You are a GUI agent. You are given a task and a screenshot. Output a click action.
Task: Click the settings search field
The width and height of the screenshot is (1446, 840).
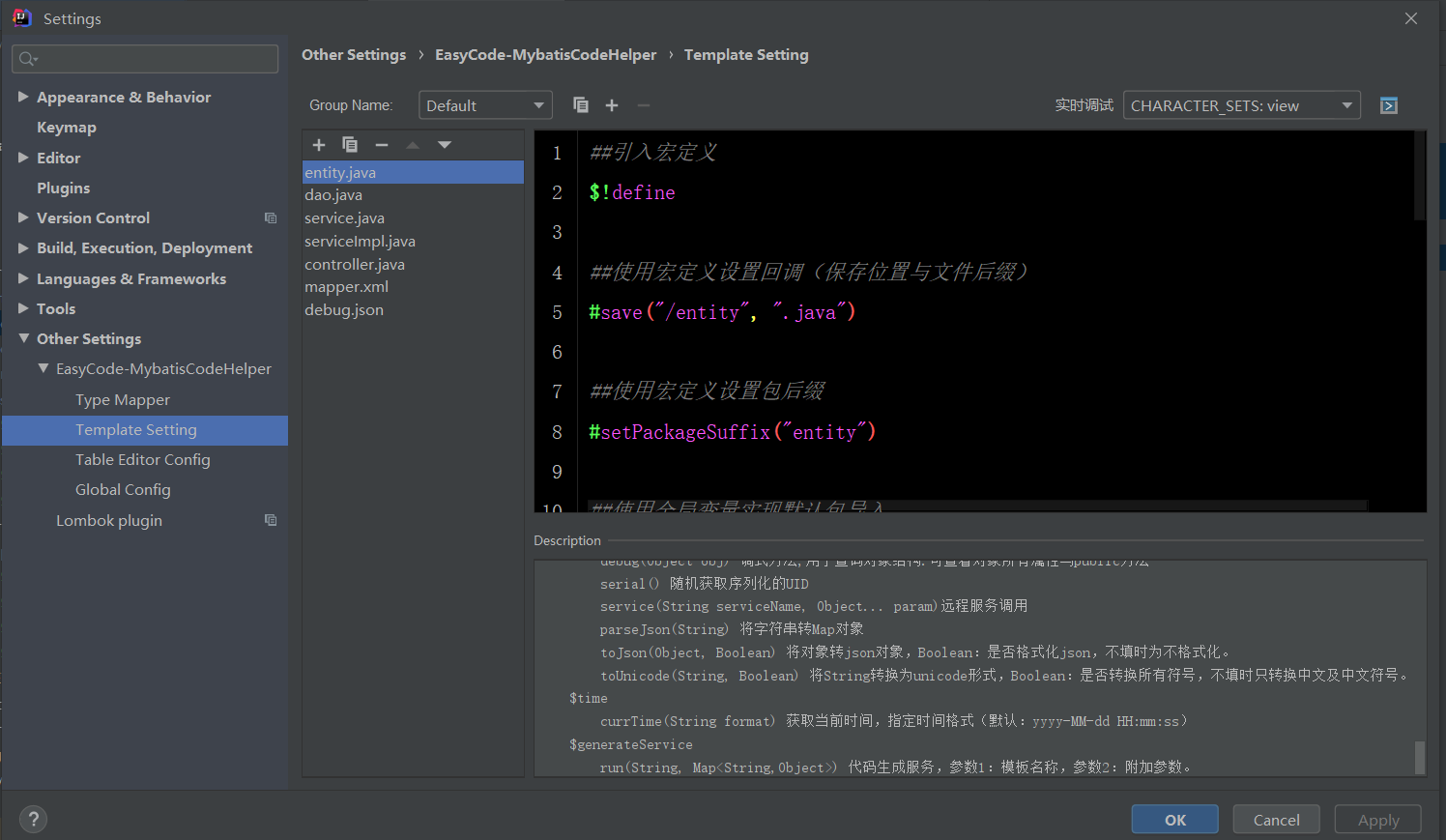point(145,59)
